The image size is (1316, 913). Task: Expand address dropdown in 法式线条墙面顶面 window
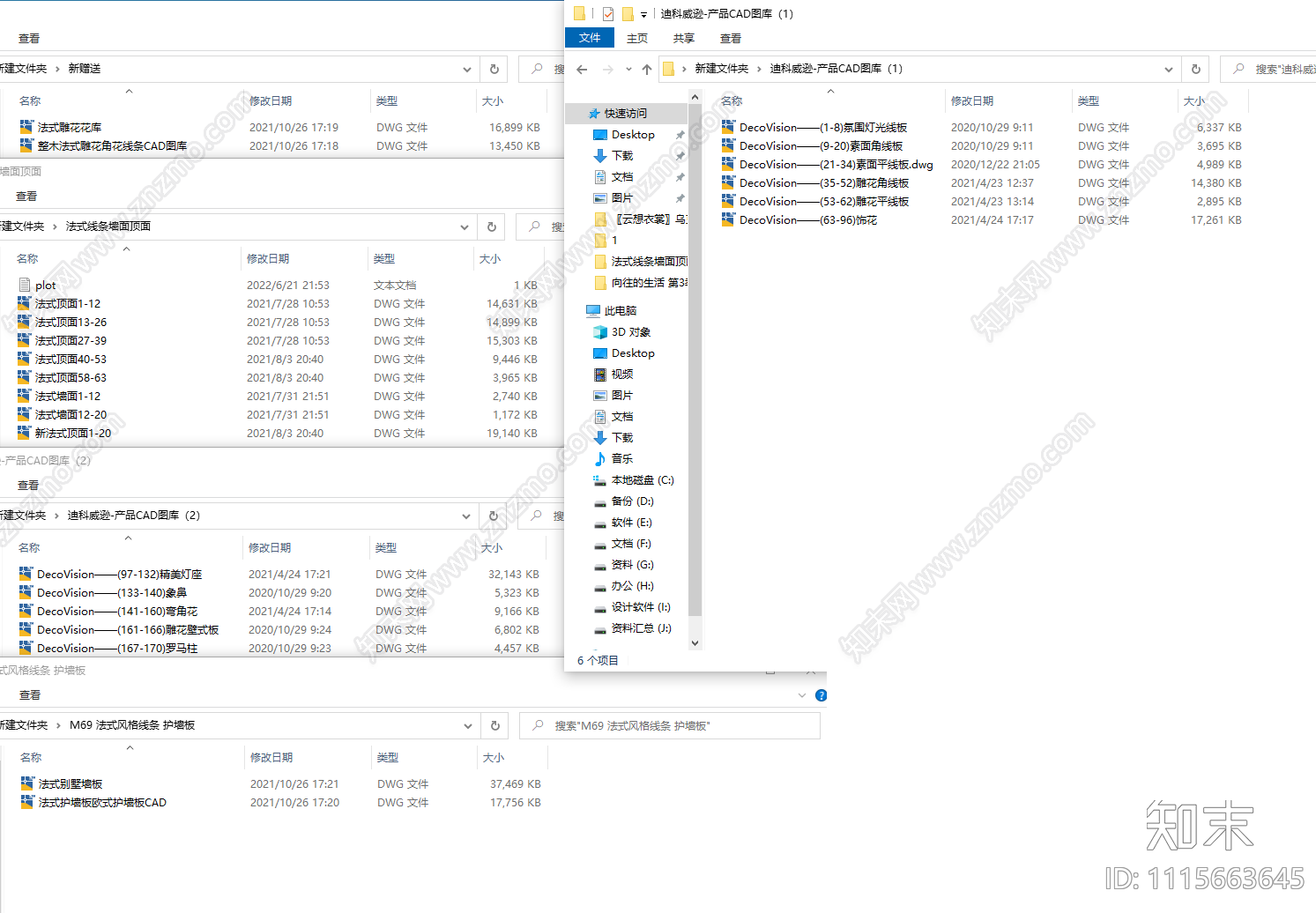[465, 226]
